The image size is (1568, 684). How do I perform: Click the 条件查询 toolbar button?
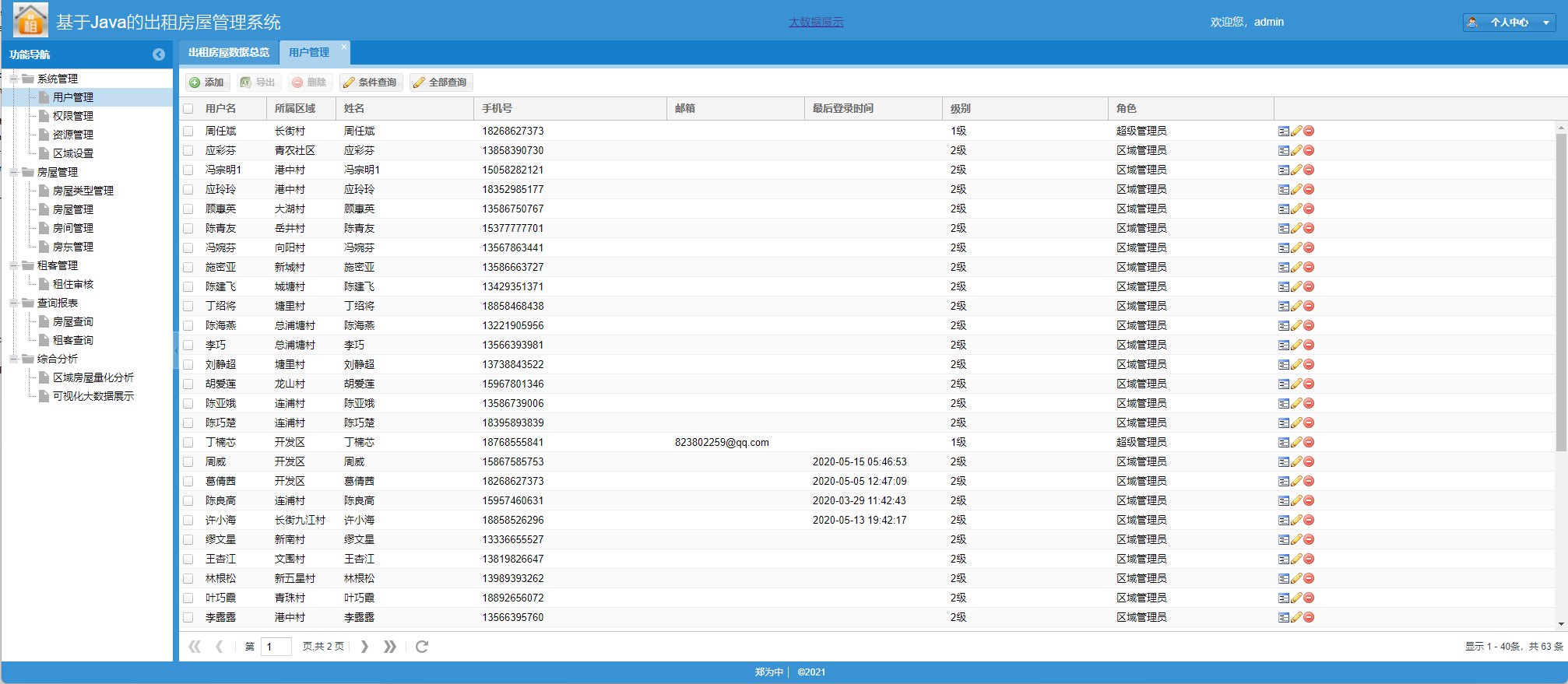(371, 82)
